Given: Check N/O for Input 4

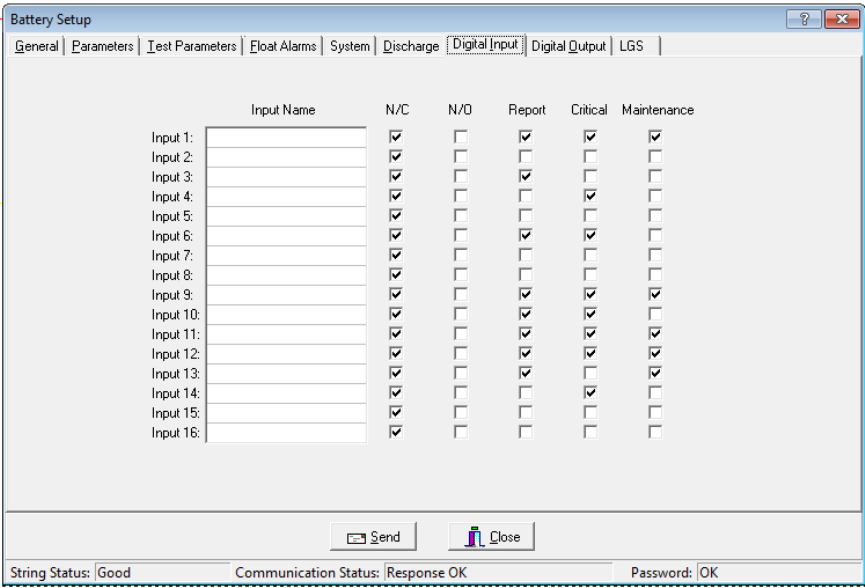Looking at the screenshot, I should tap(461, 196).
